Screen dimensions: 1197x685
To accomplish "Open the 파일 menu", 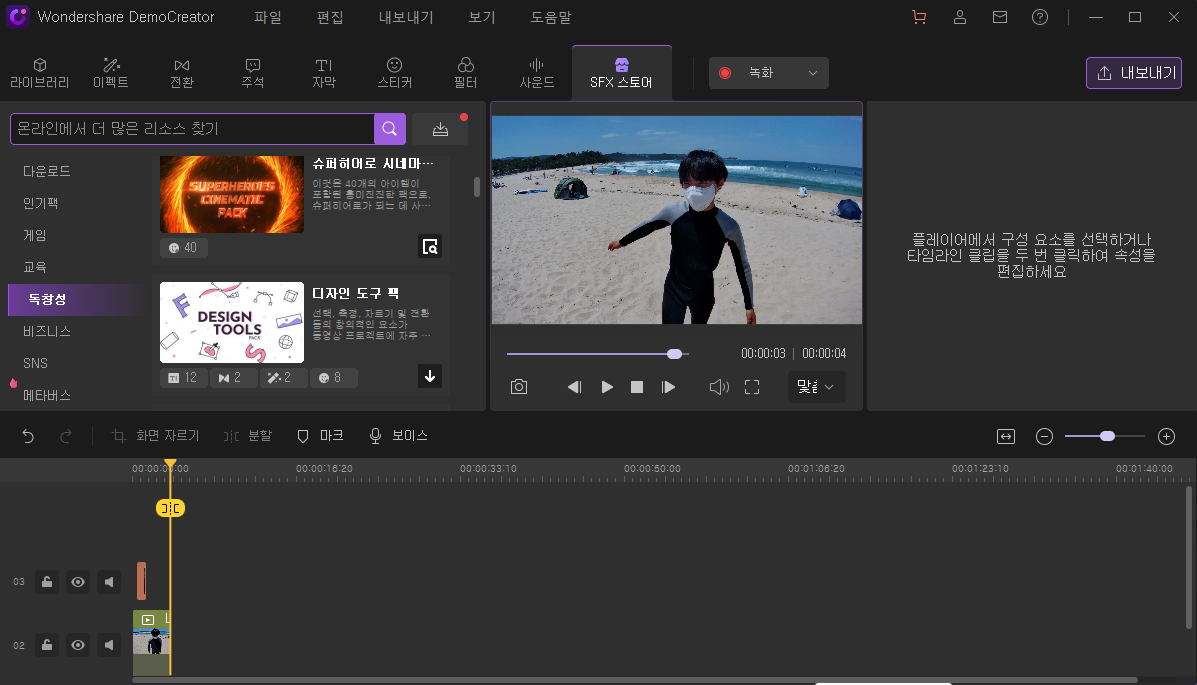I will coord(268,17).
